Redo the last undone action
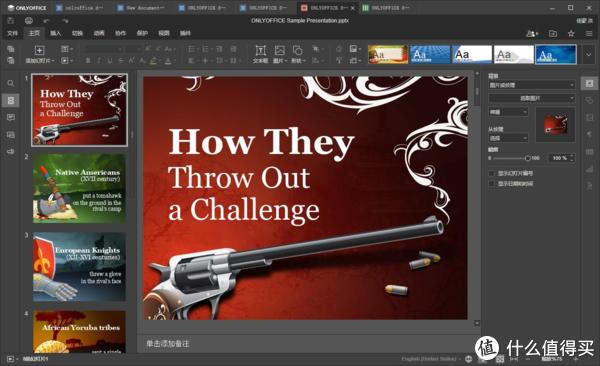This screenshot has height=366, width=600. (65, 21)
